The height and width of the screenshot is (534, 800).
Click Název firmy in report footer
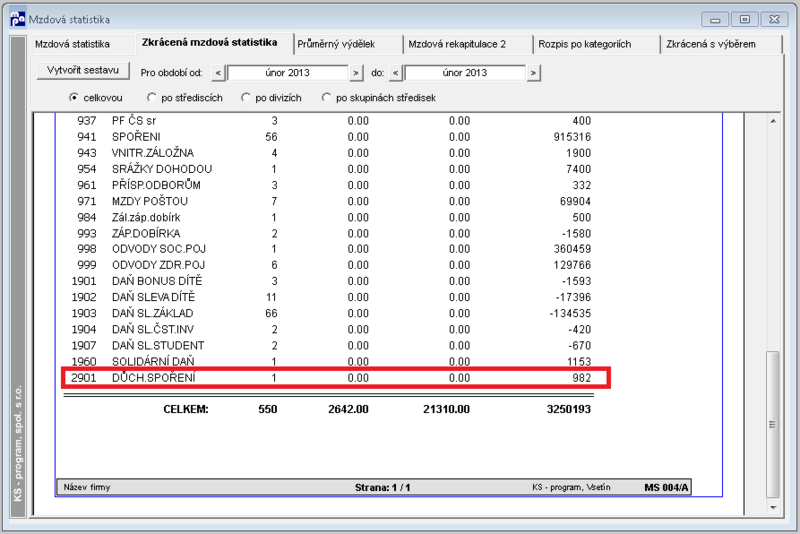(87, 487)
